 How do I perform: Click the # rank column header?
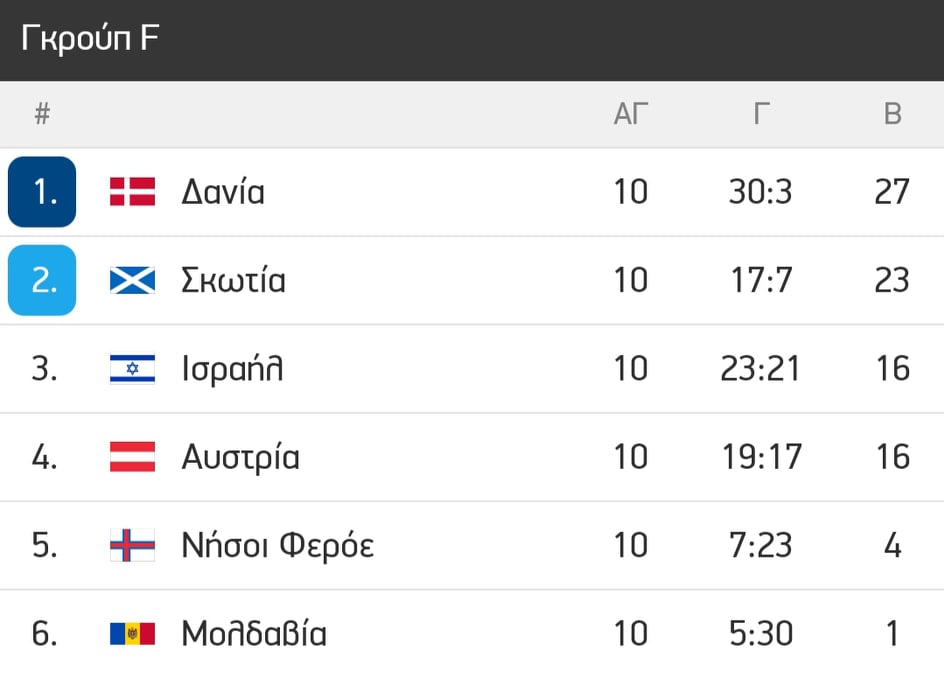[x=42, y=114]
